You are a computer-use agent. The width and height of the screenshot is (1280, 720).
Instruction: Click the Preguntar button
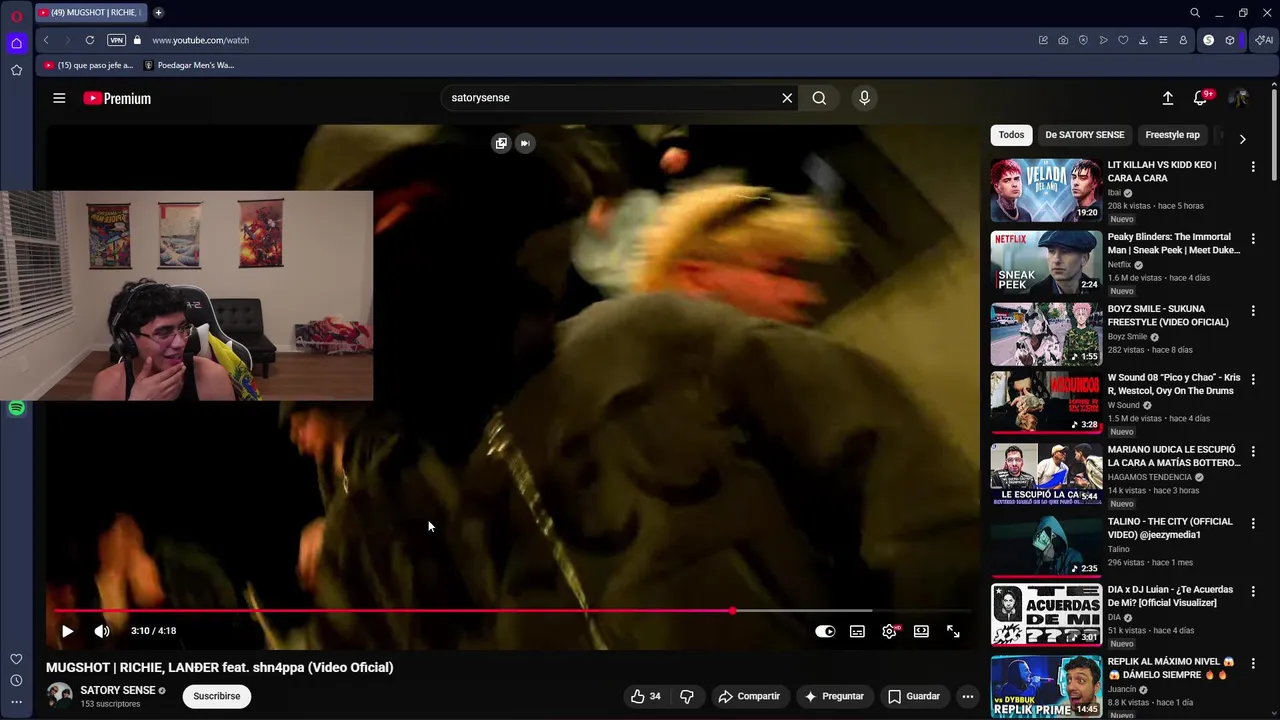tap(834, 696)
